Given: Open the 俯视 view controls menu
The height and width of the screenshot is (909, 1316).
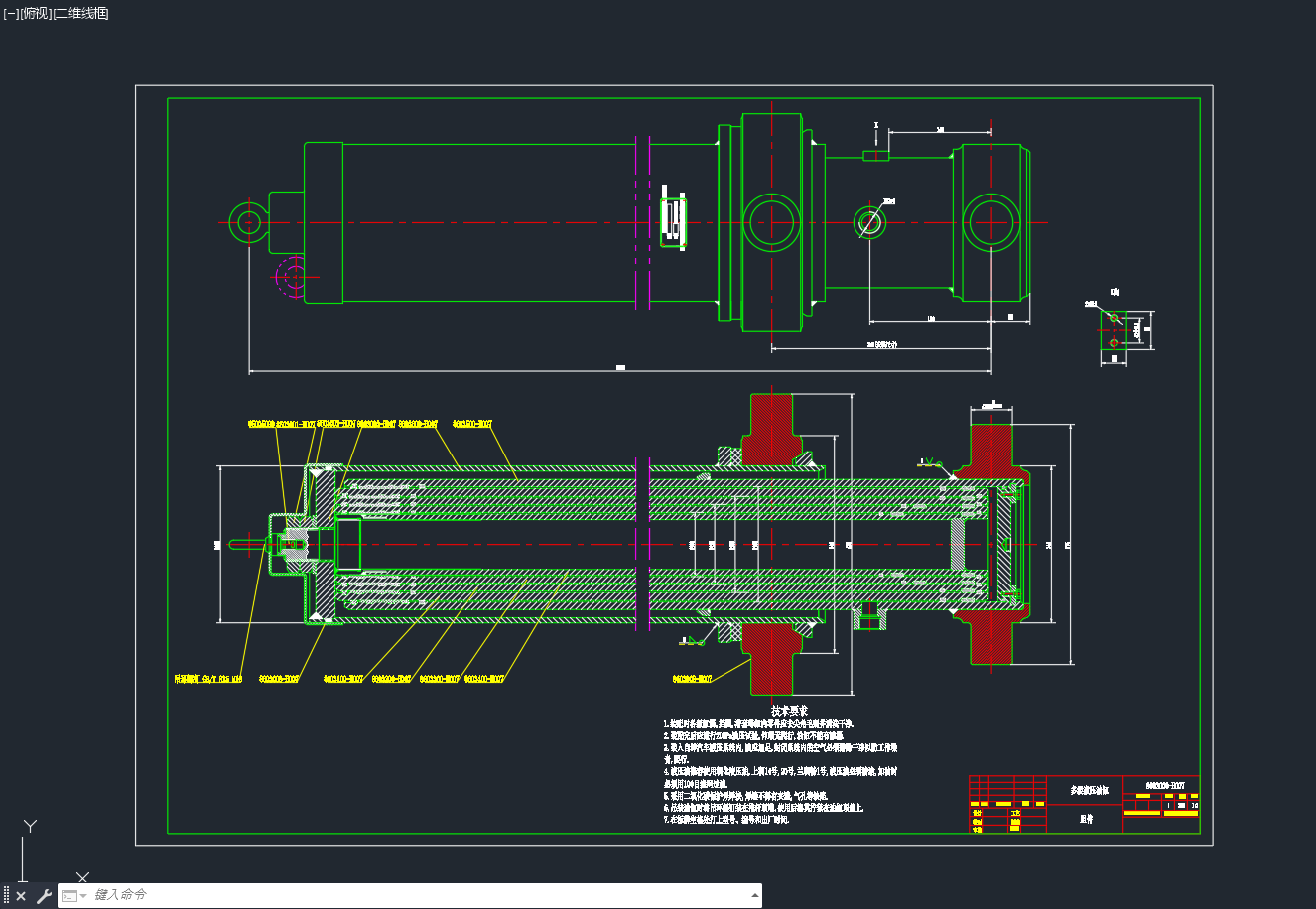Looking at the screenshot, I should click(x=35, y=13).
